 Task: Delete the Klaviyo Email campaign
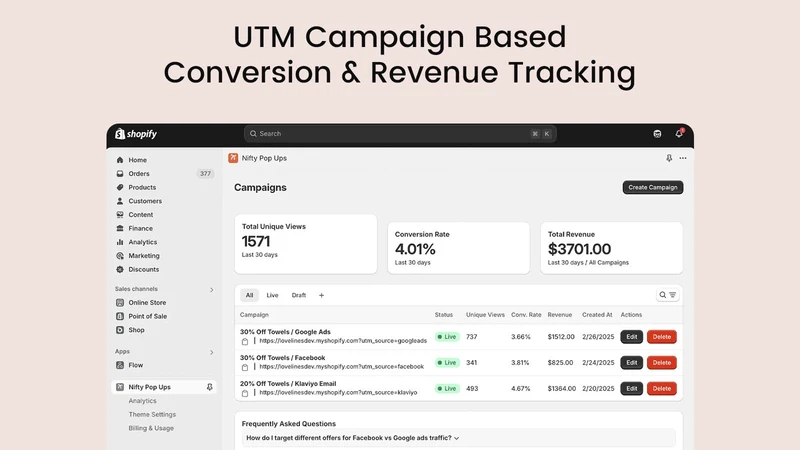pos(662,389)
